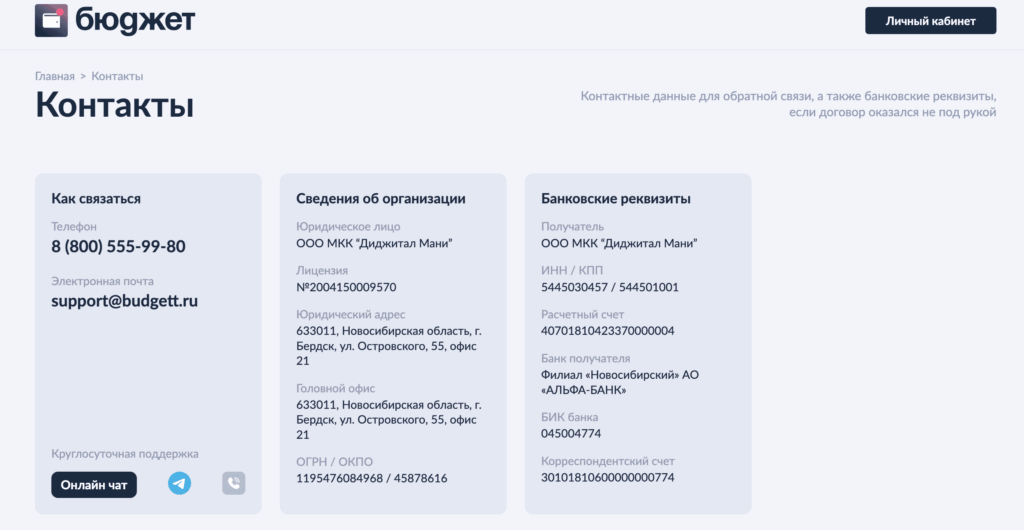Call the phone number 8 (800) 555-99-80
The image size is (1024, 530).
point(118,247)
